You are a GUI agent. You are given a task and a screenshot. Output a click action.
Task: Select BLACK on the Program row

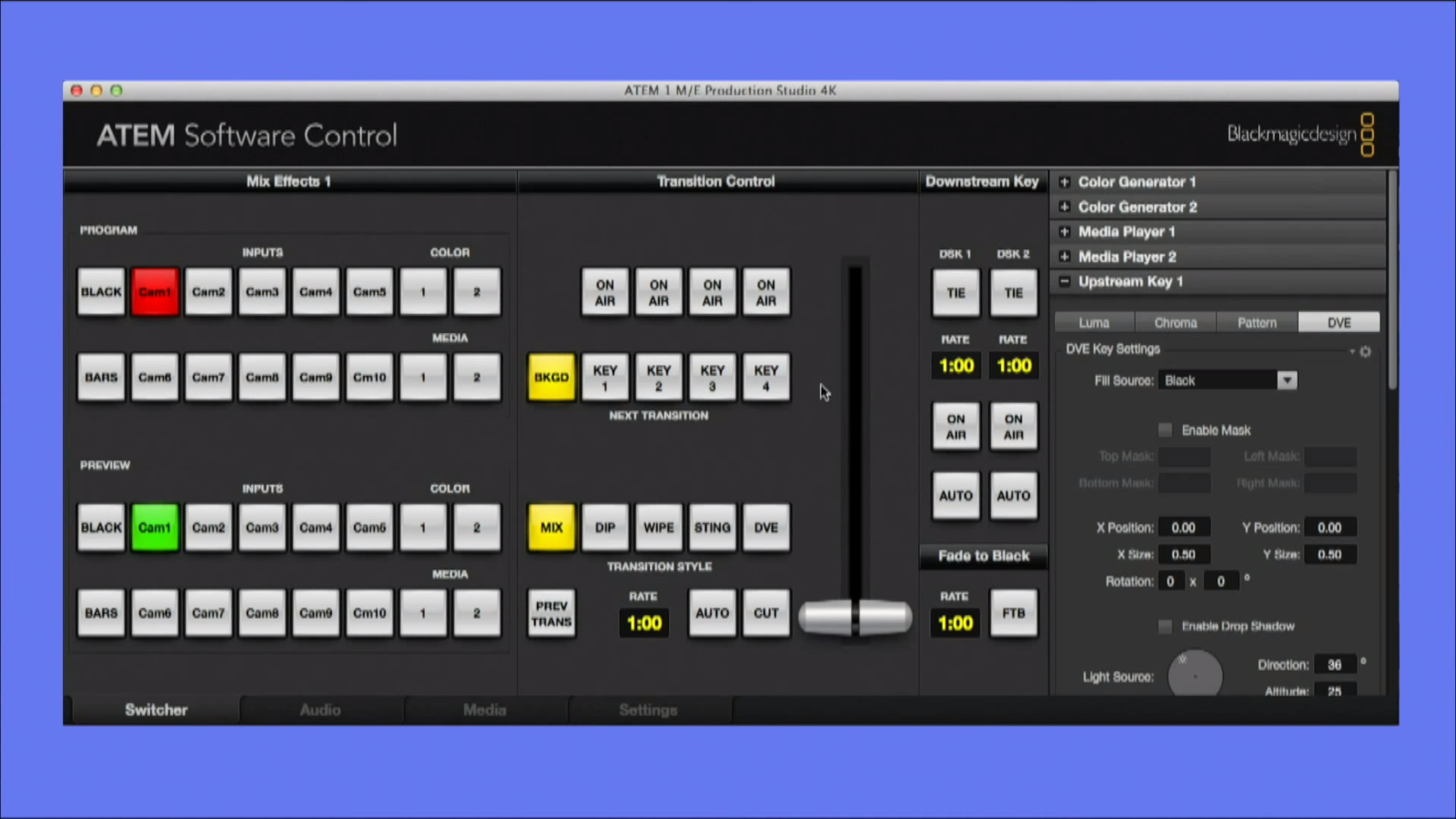(101, 292)
